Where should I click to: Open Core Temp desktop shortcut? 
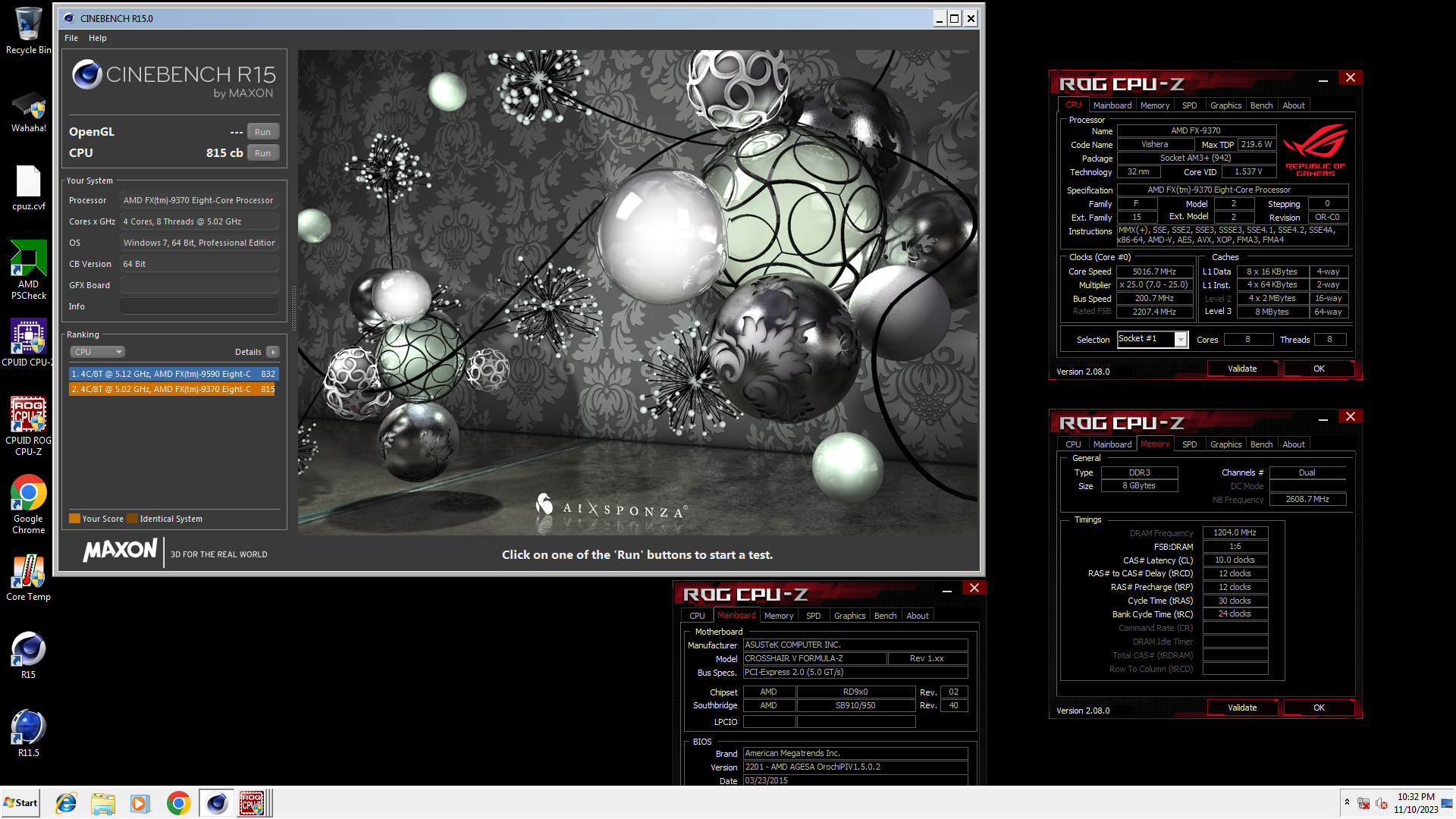28,578
